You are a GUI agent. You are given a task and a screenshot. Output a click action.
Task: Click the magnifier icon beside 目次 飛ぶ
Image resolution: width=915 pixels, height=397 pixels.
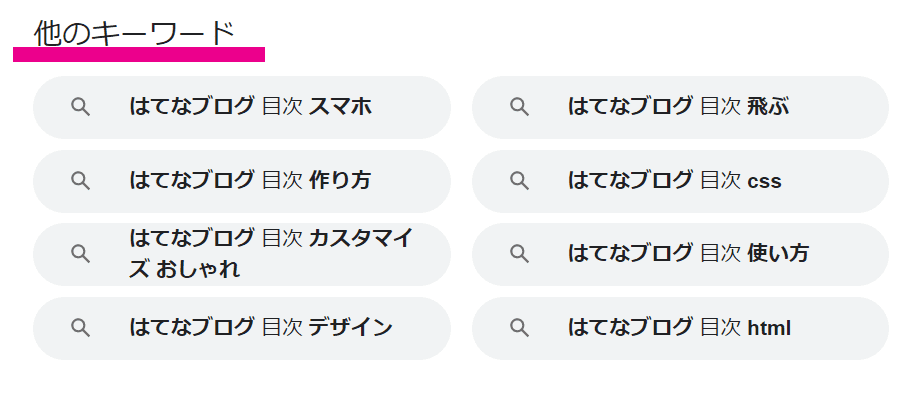click(519, 107)
